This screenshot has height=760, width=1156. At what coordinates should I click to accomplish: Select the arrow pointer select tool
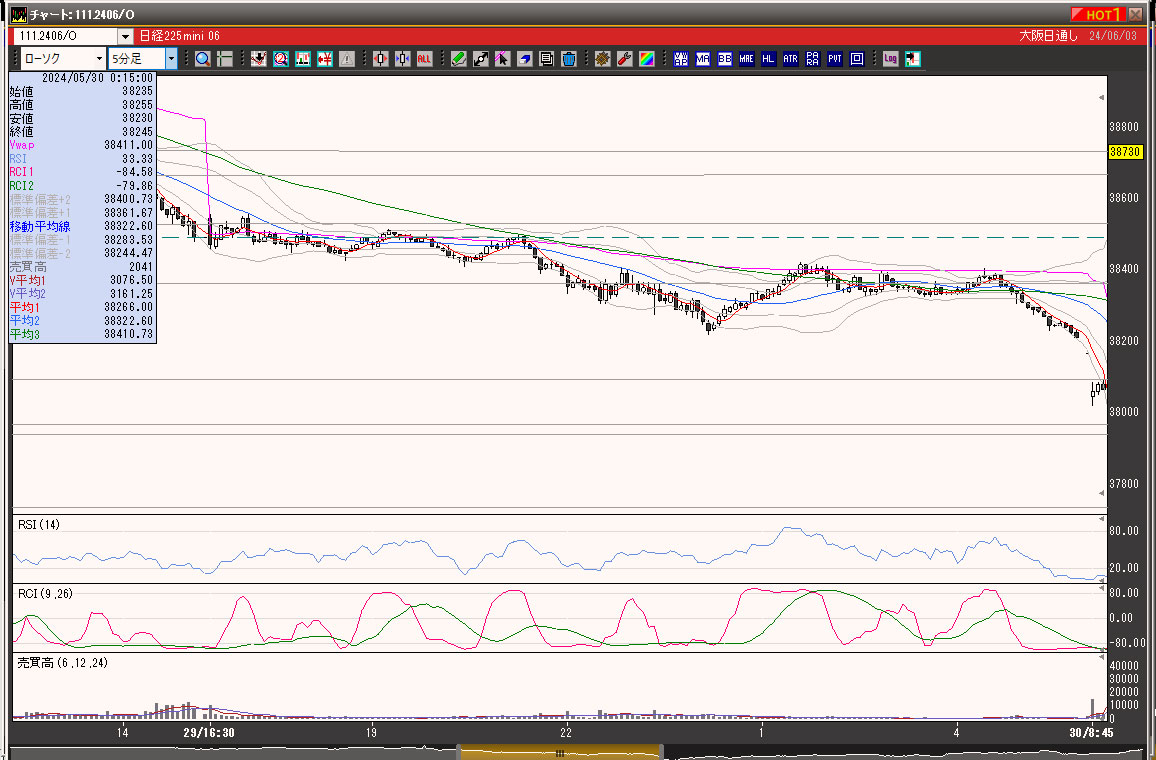(x=503, y=59)
